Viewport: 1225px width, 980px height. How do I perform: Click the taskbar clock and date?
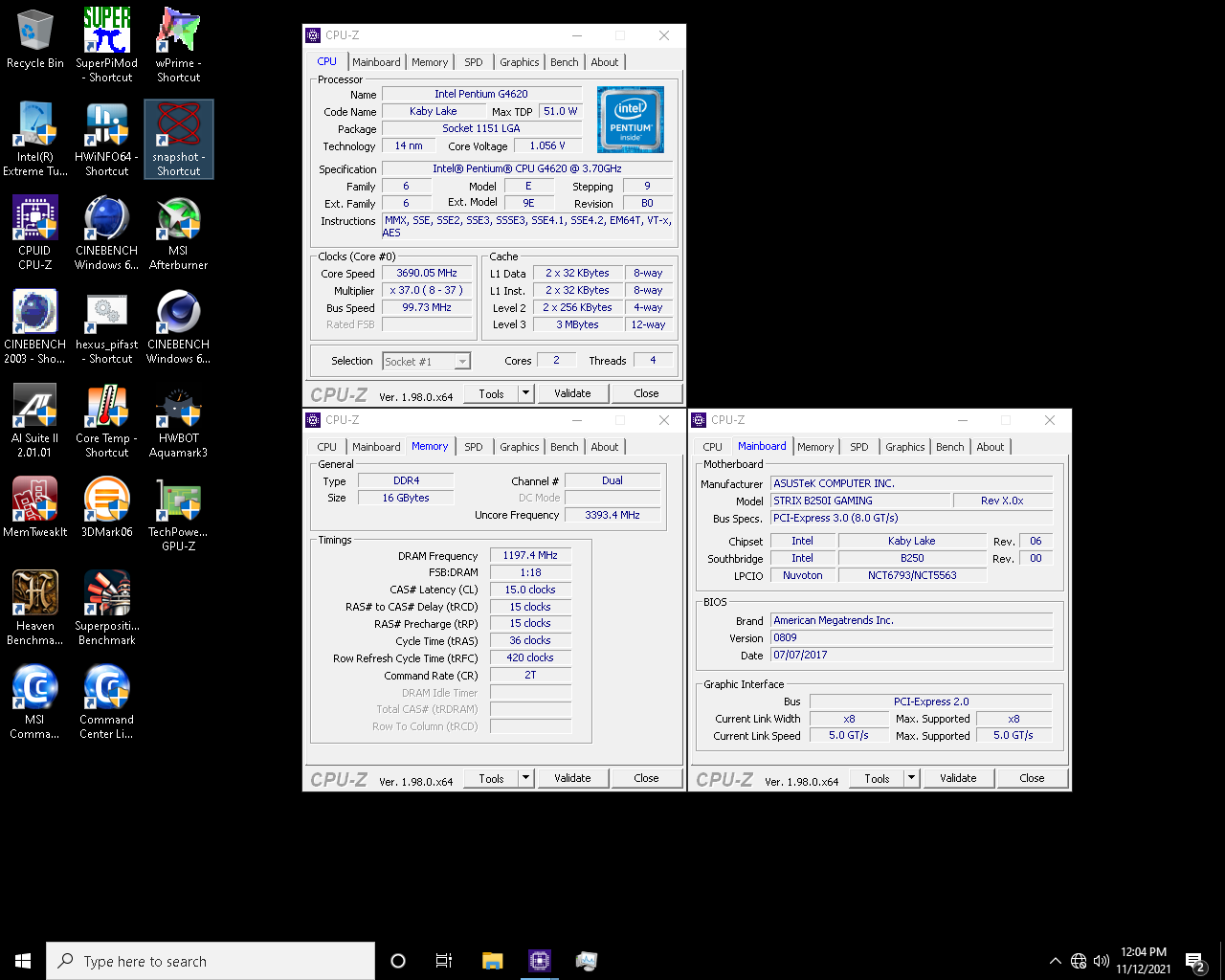coord(1144,961)
